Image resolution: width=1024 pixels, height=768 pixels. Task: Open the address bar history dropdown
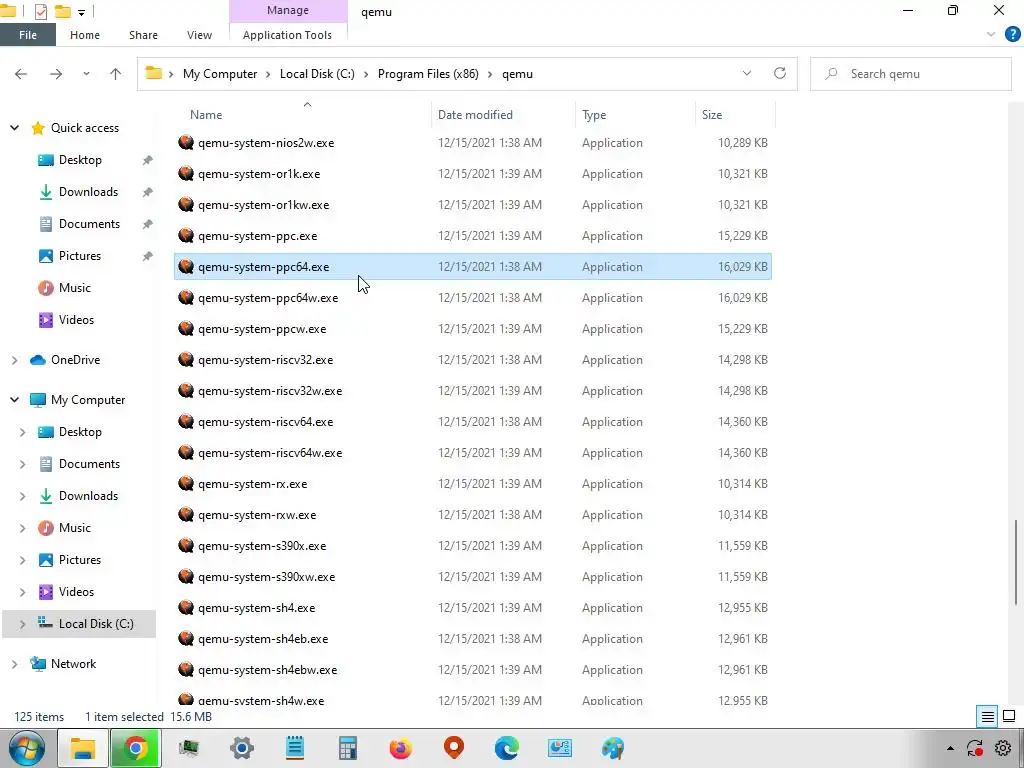coord(746,73)
